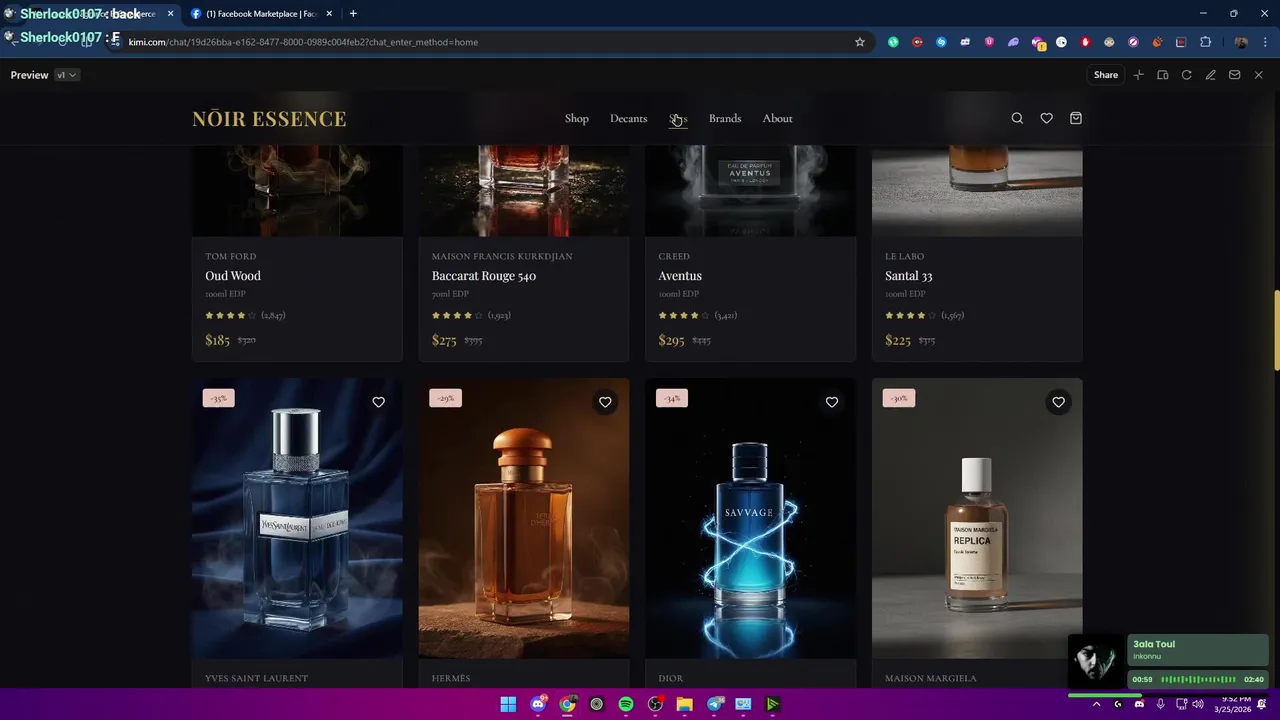The image size is (1280, 720).
Task: Toggle device view icon in preview toolbar
Action: click(1162, 75)
